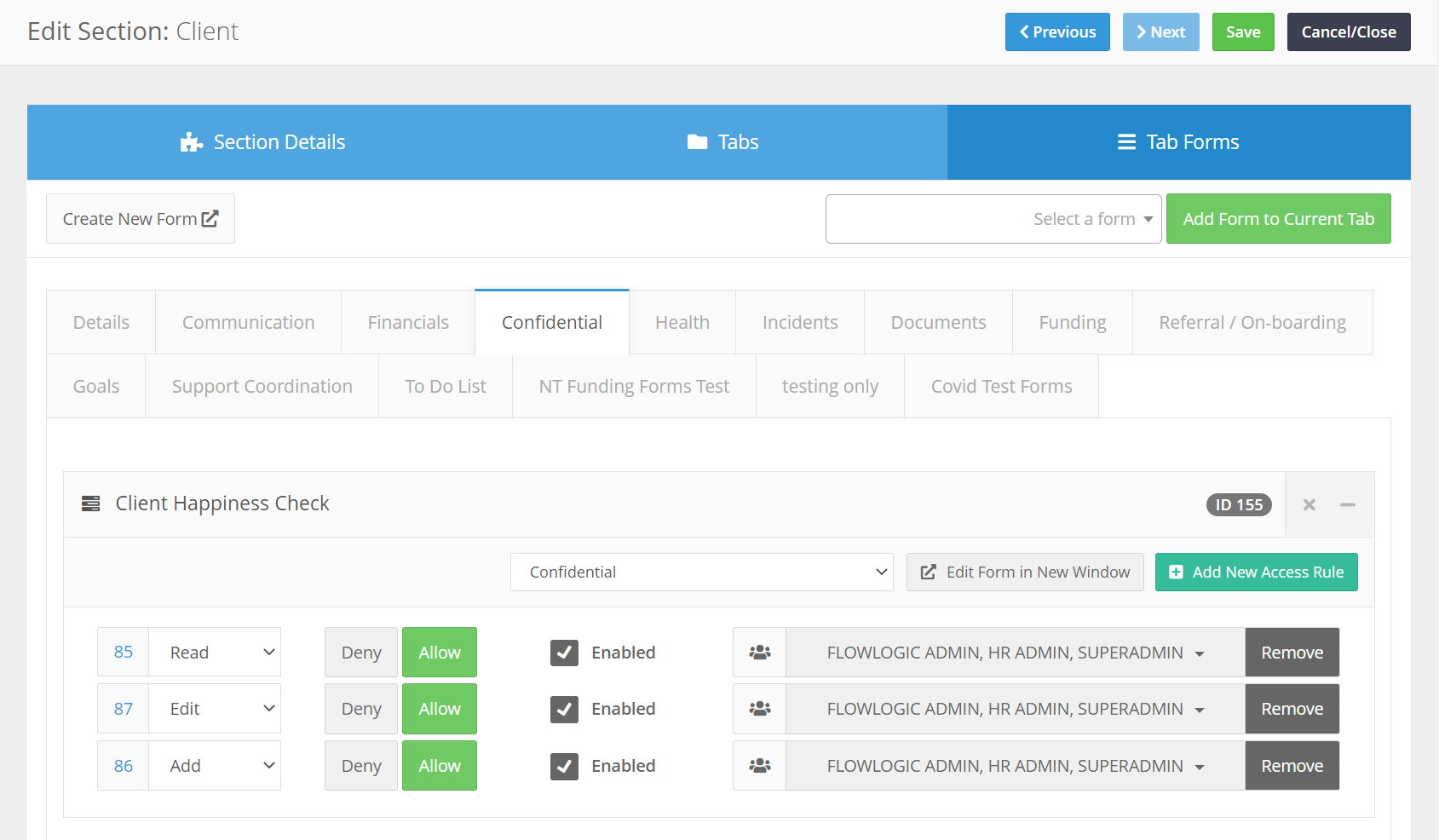
Task: Click Create New Form with external link icon
Action: [141, 219]
